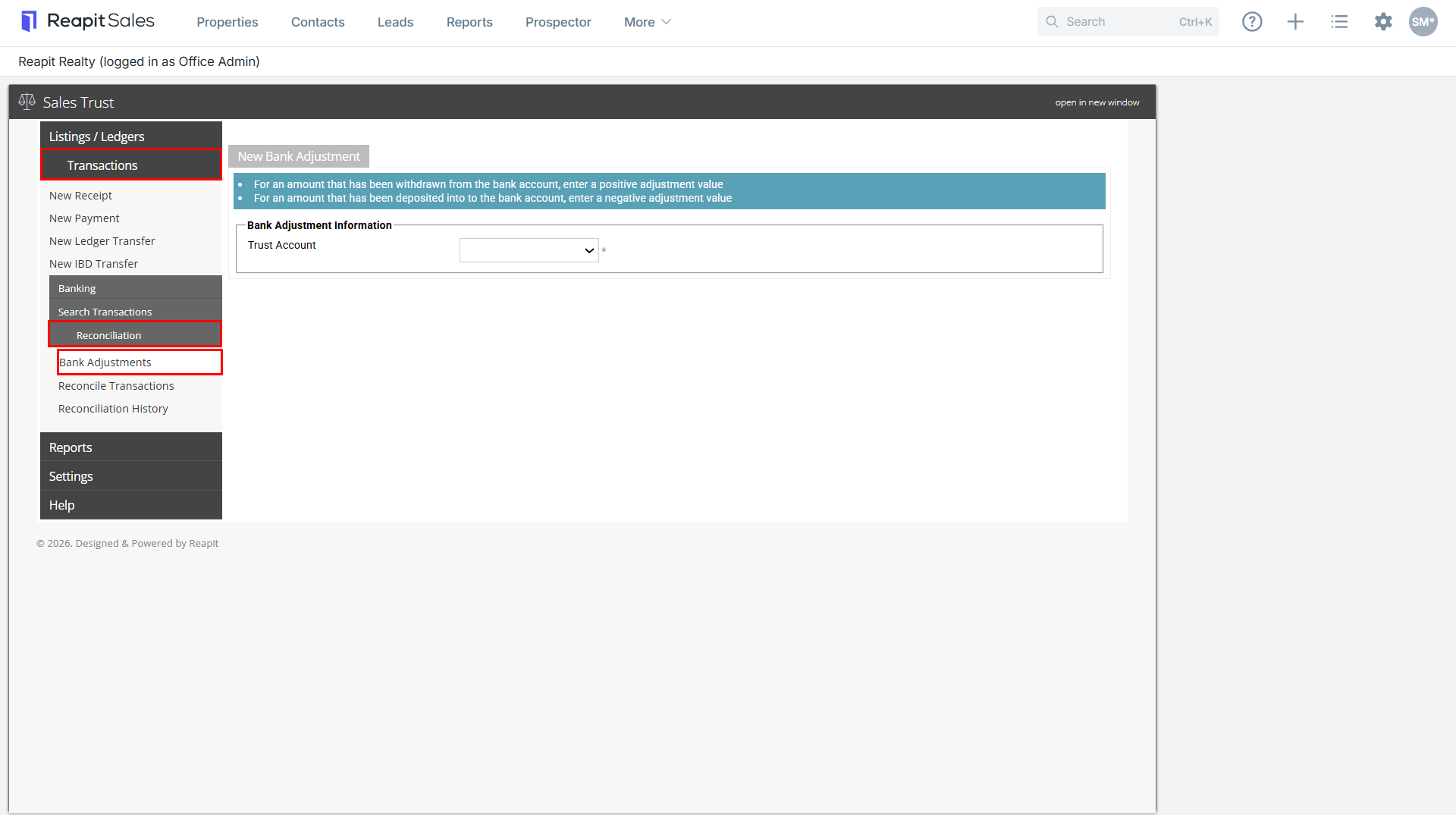Expand the Listings / Ledgers section
Viewport: 1456px width, 819px height.
click(131, 136)
